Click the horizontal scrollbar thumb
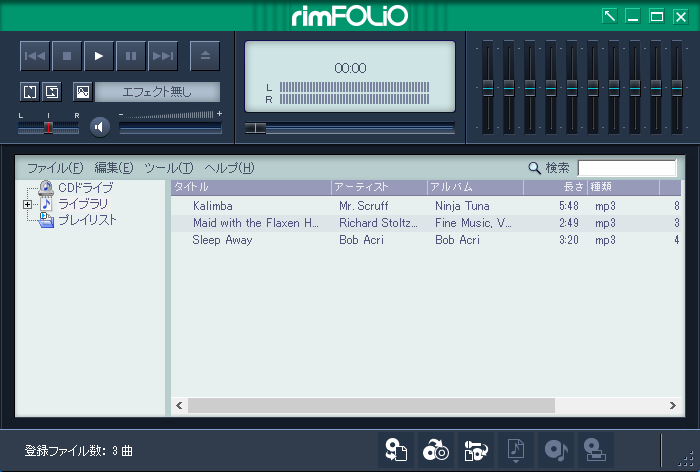The width and height of the screenshot is (700, 472). (x=371, y=405)
